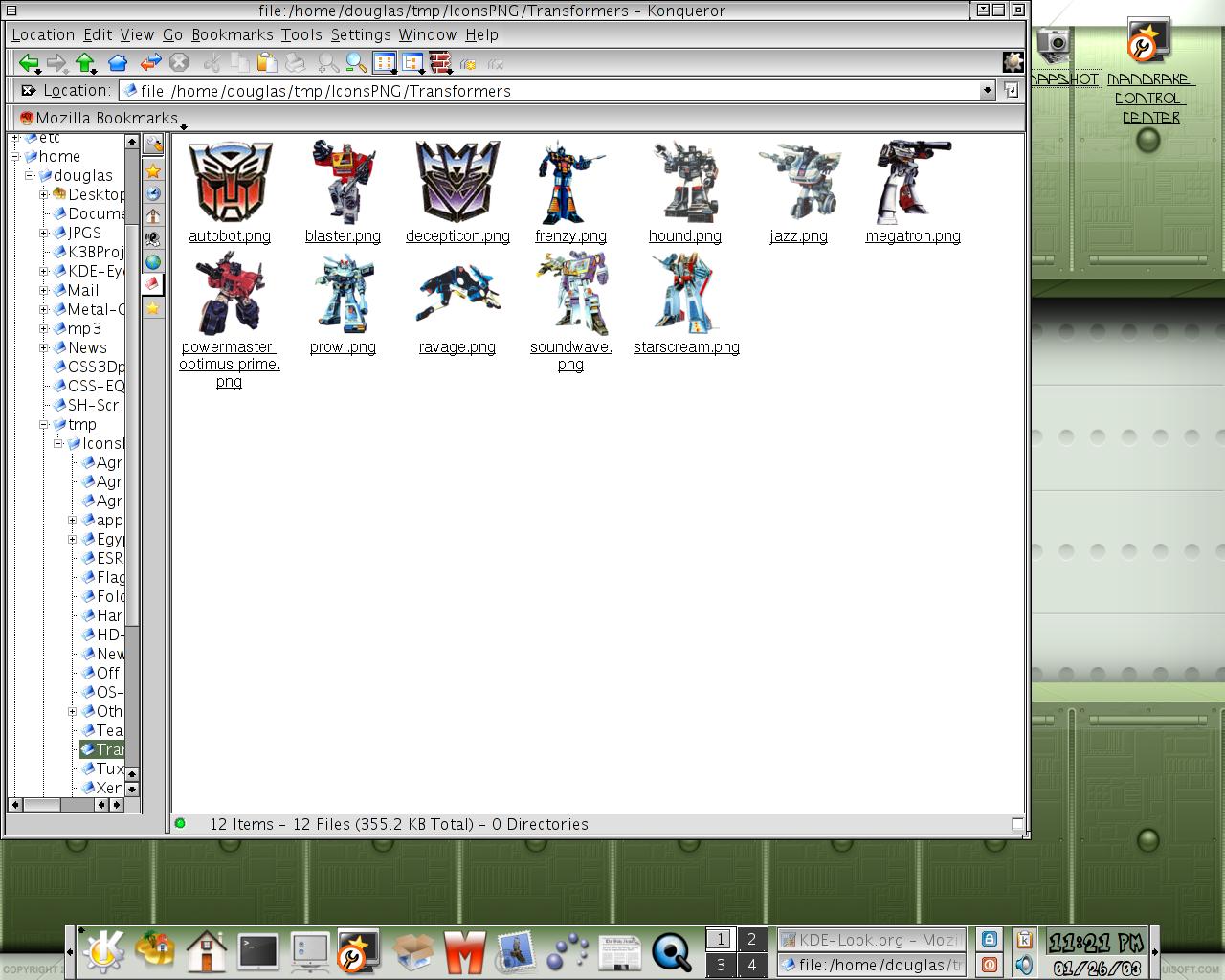Open the Bookmarks sidebar tab (top star)

click(x=153, y=171)
